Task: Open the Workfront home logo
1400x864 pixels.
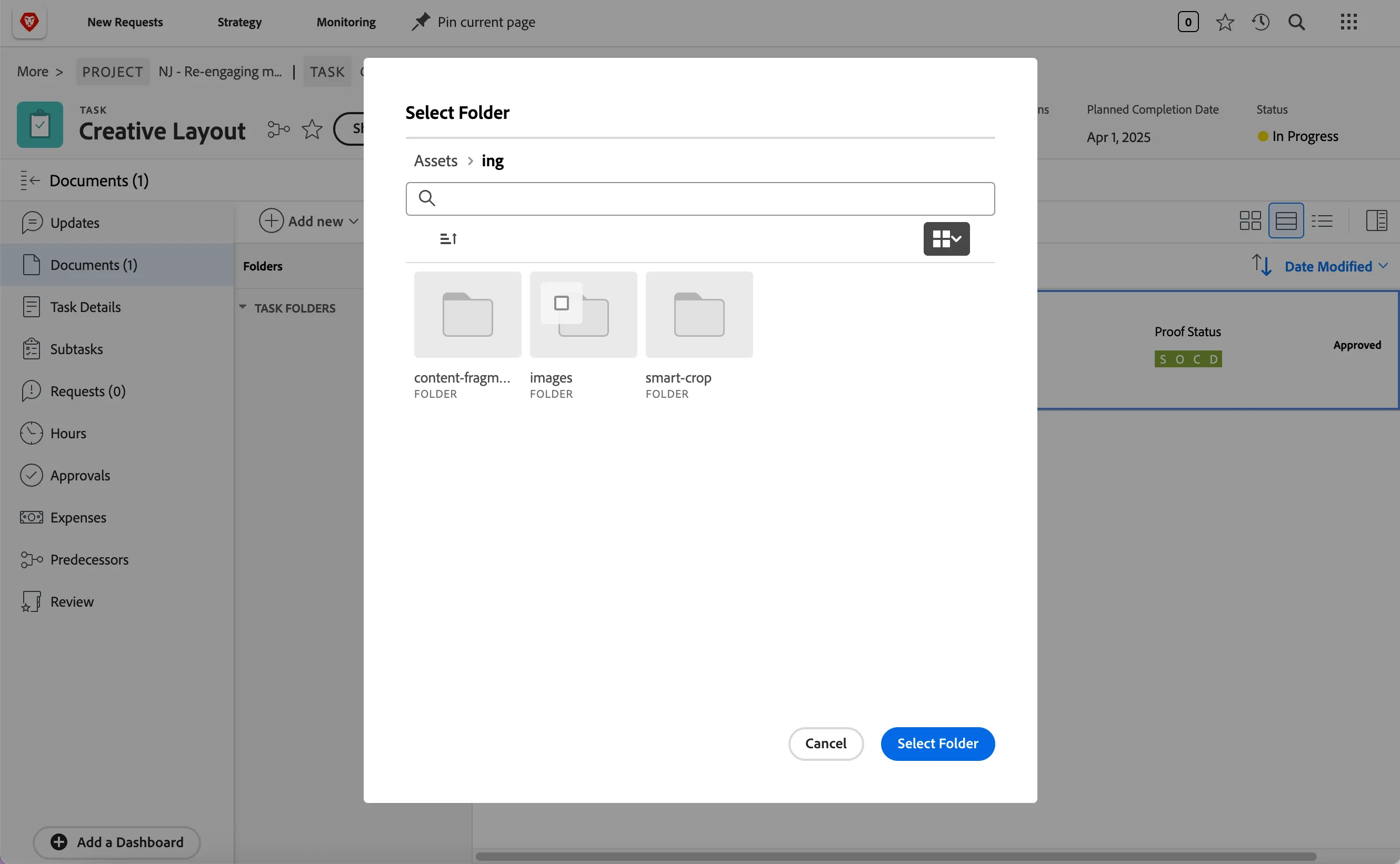Action: click(29, 22)
